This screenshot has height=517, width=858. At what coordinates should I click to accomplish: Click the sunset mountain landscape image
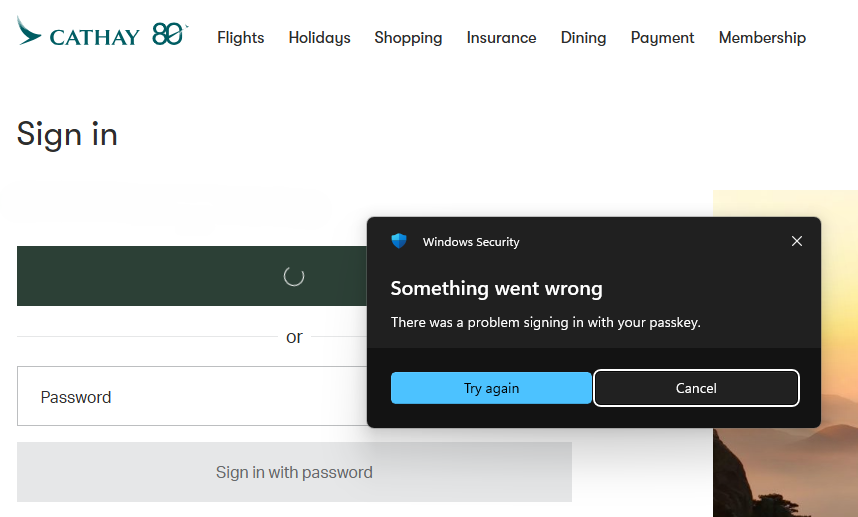[785, 470]
